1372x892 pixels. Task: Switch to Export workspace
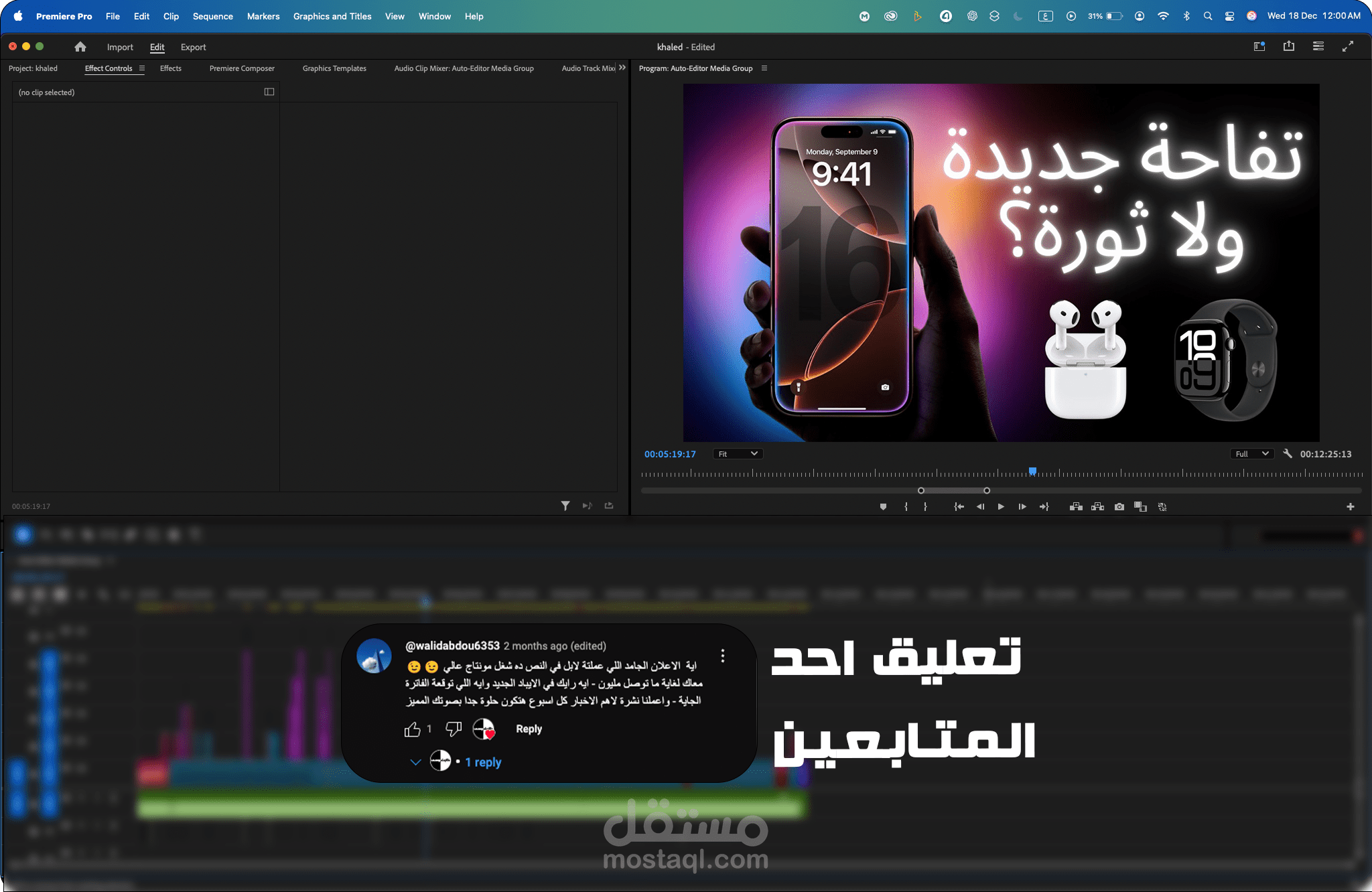click(x=193, y=47)
